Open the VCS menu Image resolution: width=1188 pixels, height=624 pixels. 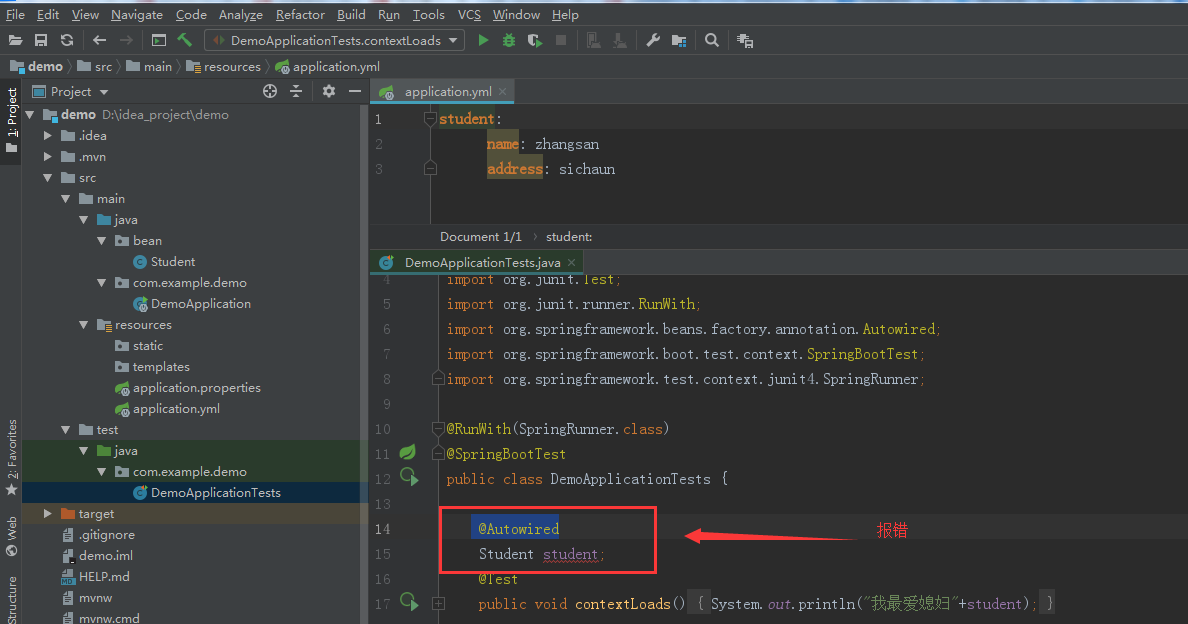tap(469, 14)
